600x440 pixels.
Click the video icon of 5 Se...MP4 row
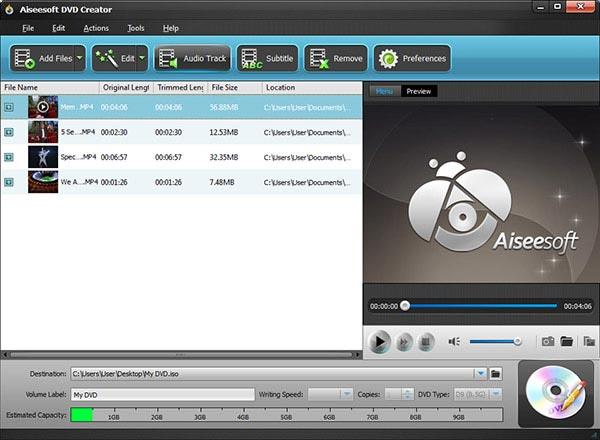point(9,132)
